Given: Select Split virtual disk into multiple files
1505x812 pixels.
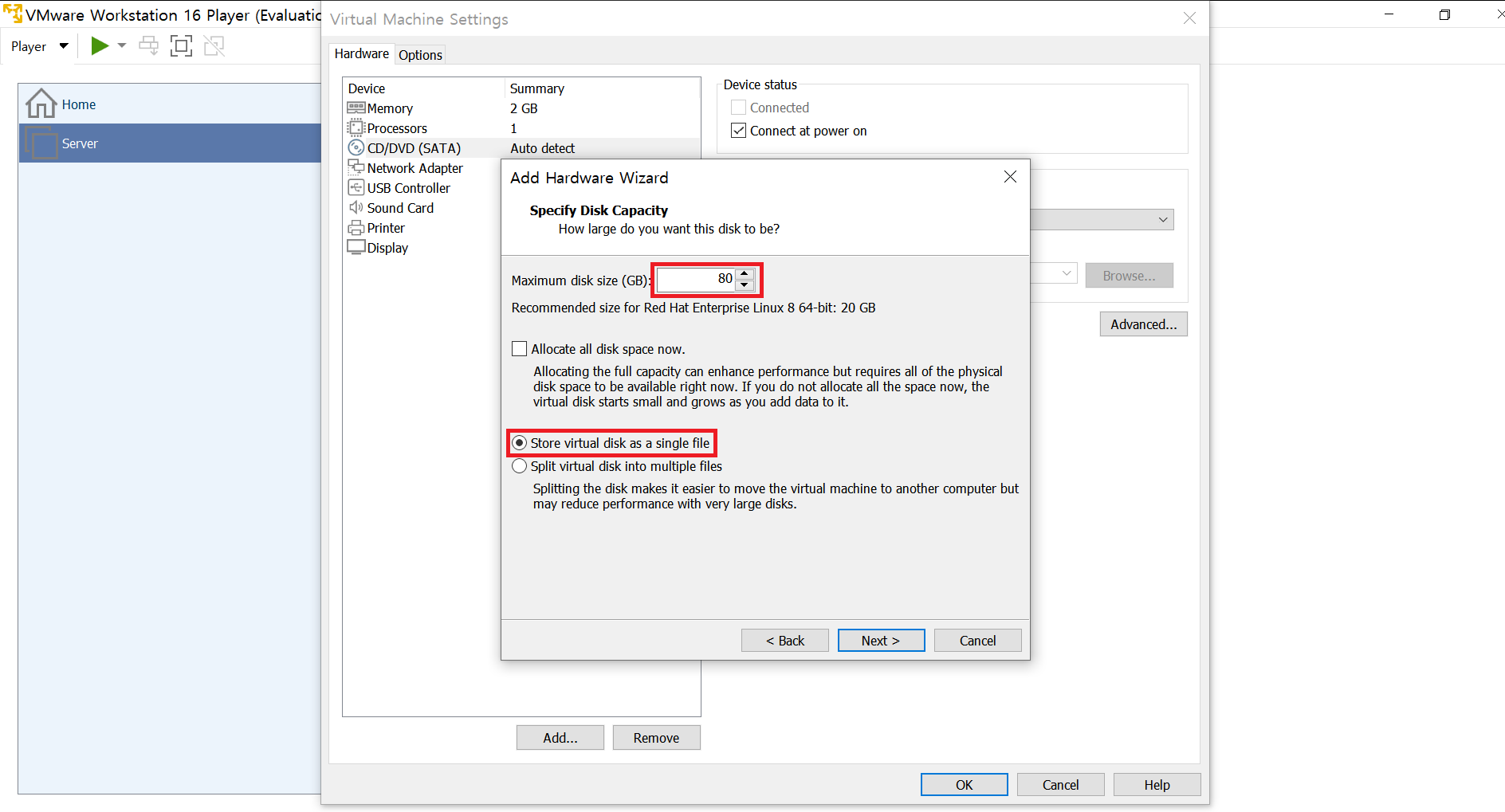Looking at the screenshot, I should tap(520, 466).
